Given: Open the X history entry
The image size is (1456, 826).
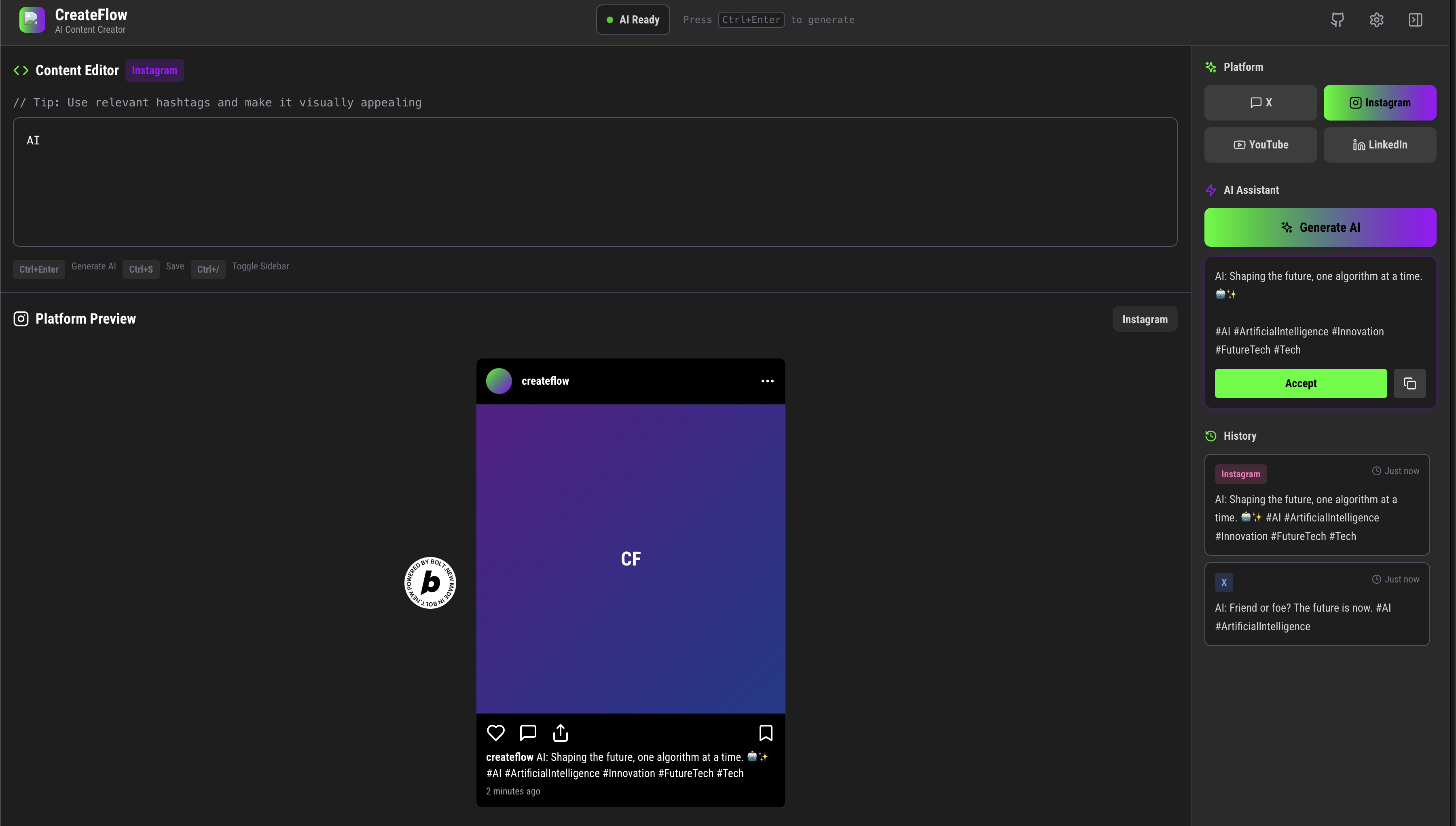Looking at the screenshot, I should click(1316, 604).
